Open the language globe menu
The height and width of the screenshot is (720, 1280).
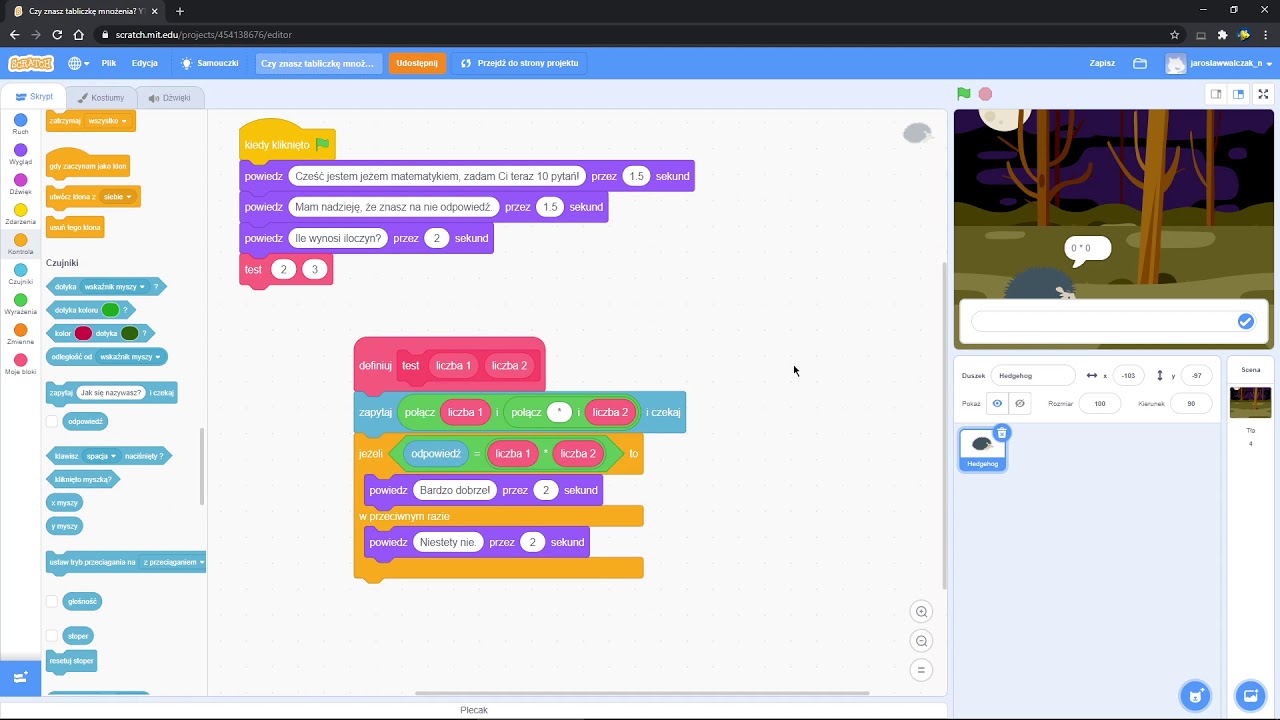(x=78, y=63)
